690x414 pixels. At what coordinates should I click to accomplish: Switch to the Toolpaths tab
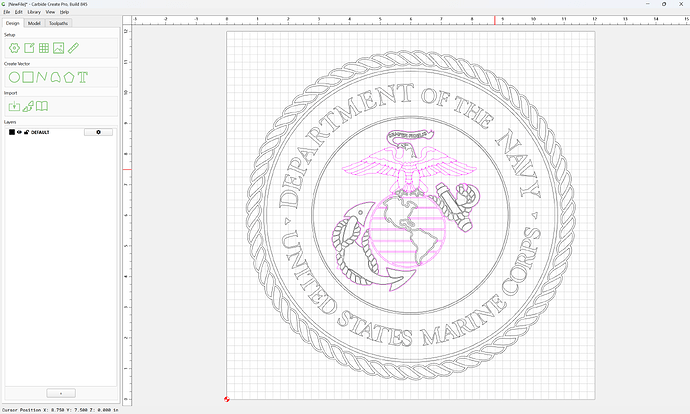point(59,23)
